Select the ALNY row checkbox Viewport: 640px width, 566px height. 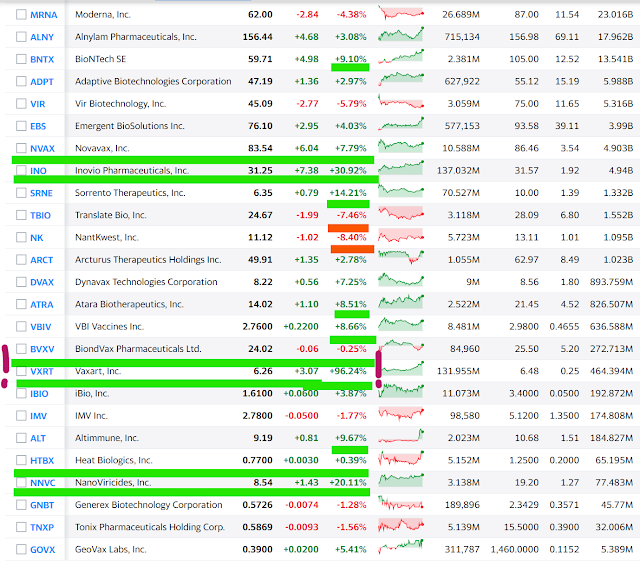click(21, 37)
